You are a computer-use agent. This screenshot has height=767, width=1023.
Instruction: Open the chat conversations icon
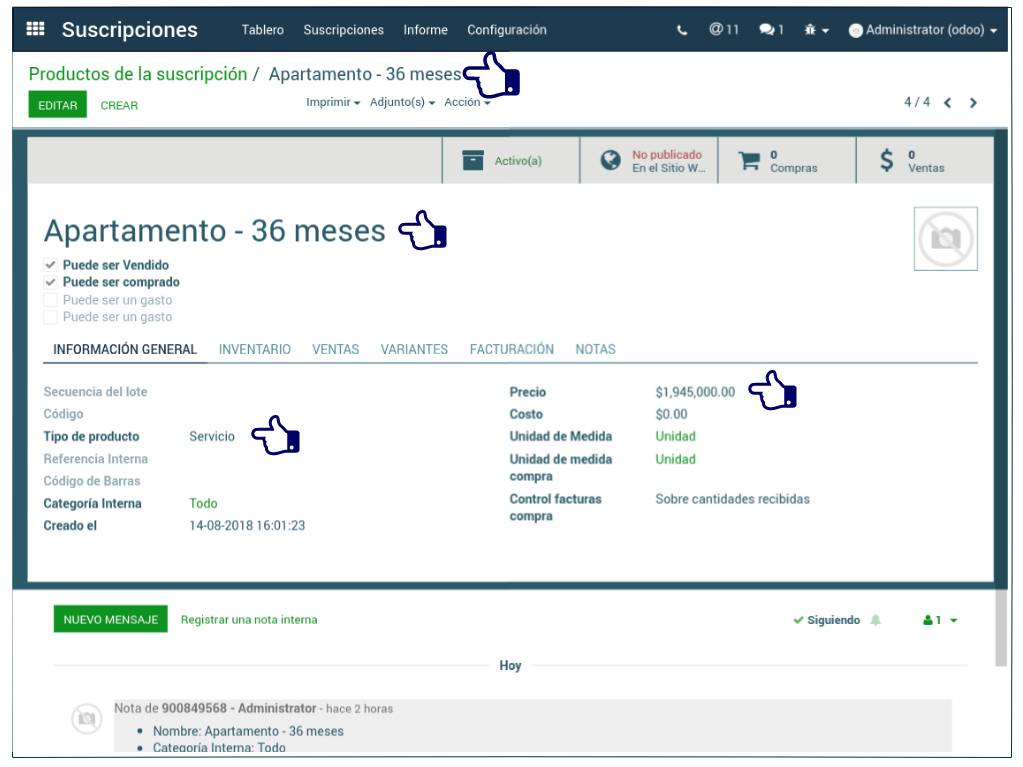coord(771,30)
